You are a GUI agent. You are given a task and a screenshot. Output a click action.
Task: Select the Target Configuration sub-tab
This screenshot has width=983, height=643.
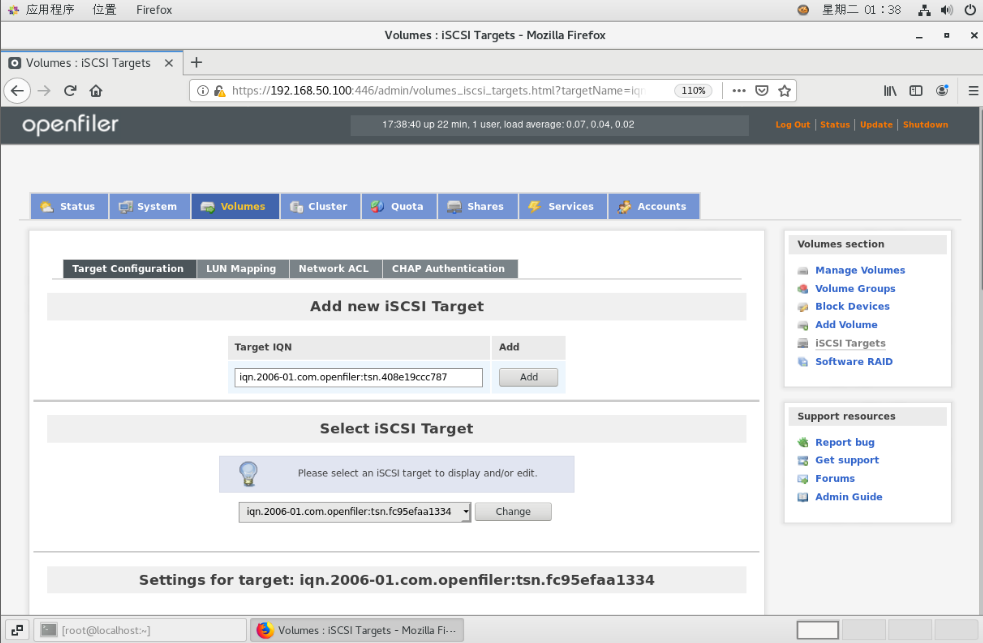click(x=129, y=269)
